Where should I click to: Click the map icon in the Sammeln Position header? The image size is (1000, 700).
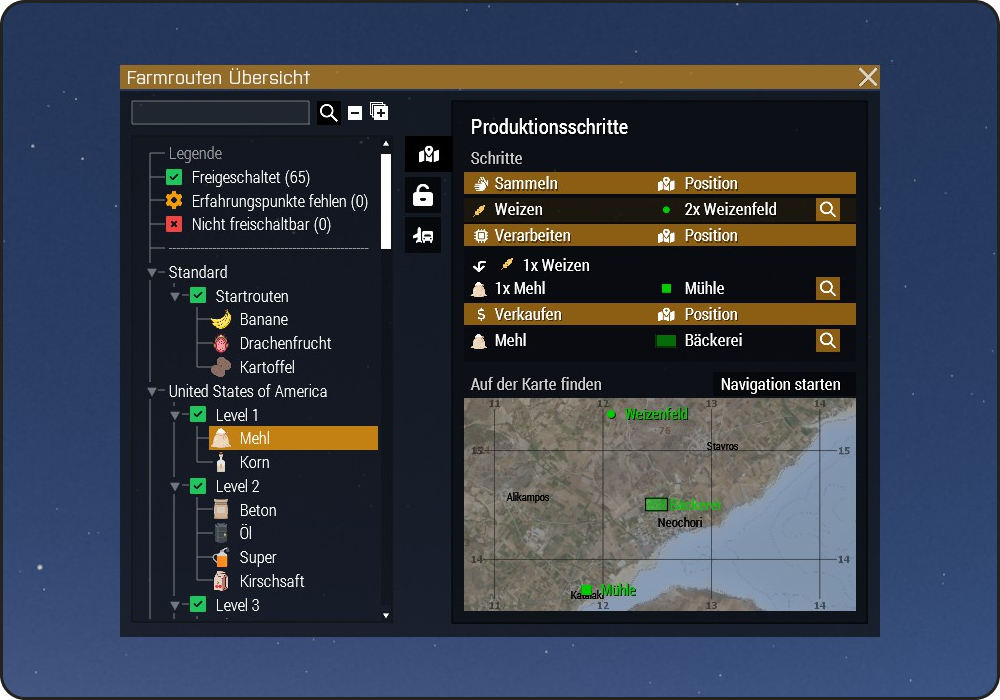(666, 184)
